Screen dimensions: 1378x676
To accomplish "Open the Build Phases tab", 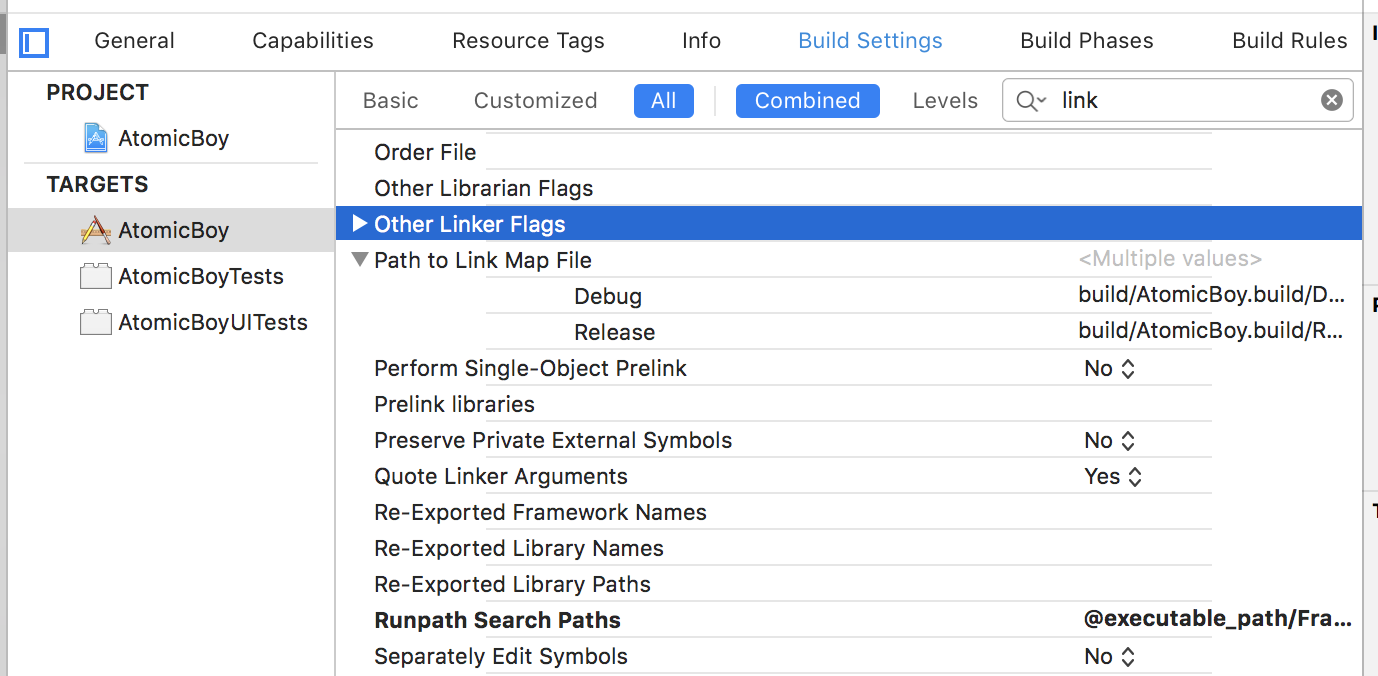I will pyautogui.click(x=1087, y=41).
